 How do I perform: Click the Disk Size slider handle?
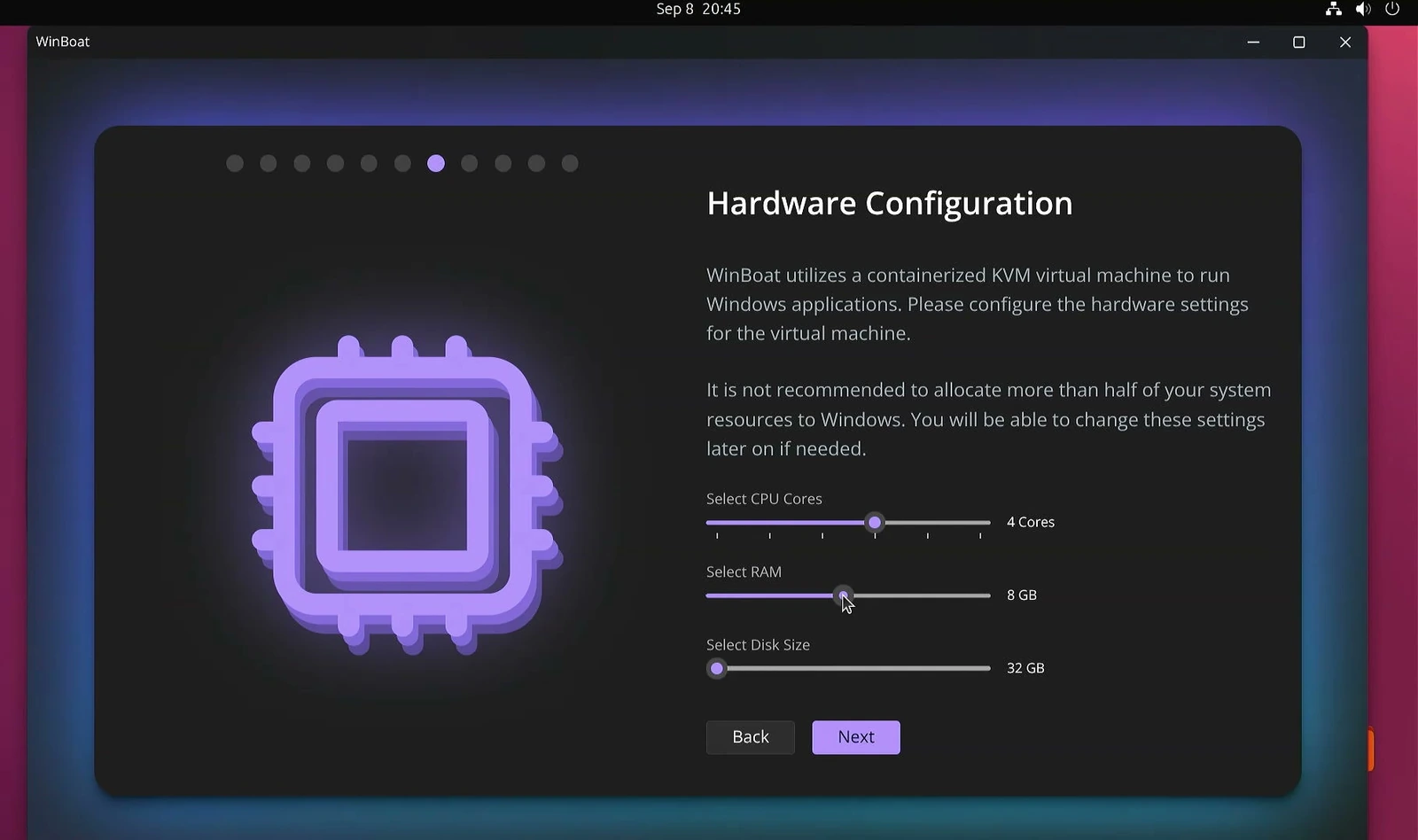717,669
